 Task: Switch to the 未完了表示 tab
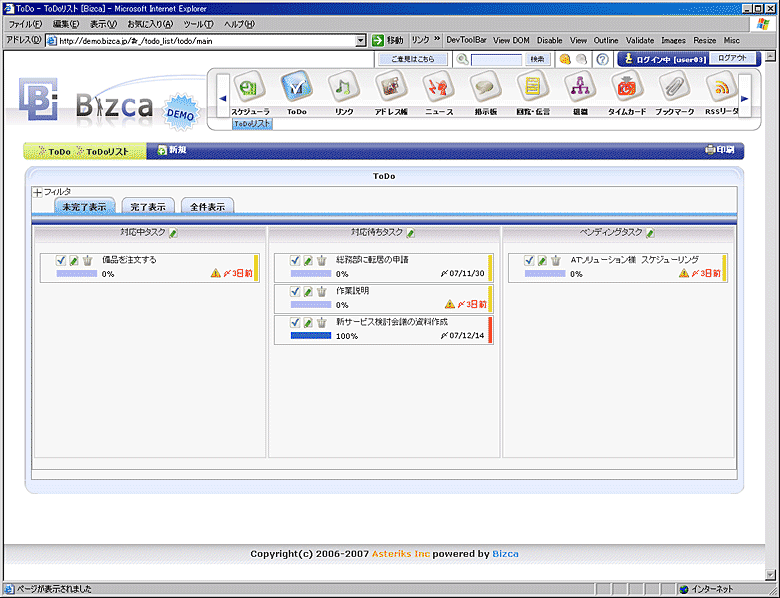84,206
